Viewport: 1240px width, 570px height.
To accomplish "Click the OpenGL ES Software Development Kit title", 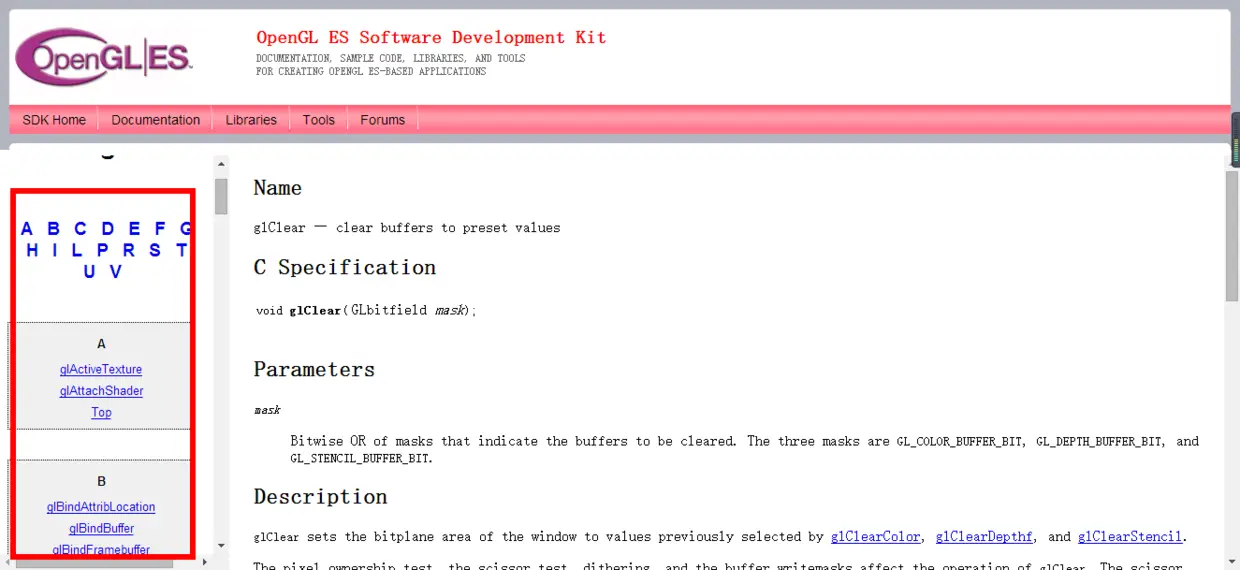I will click(431, 38).
